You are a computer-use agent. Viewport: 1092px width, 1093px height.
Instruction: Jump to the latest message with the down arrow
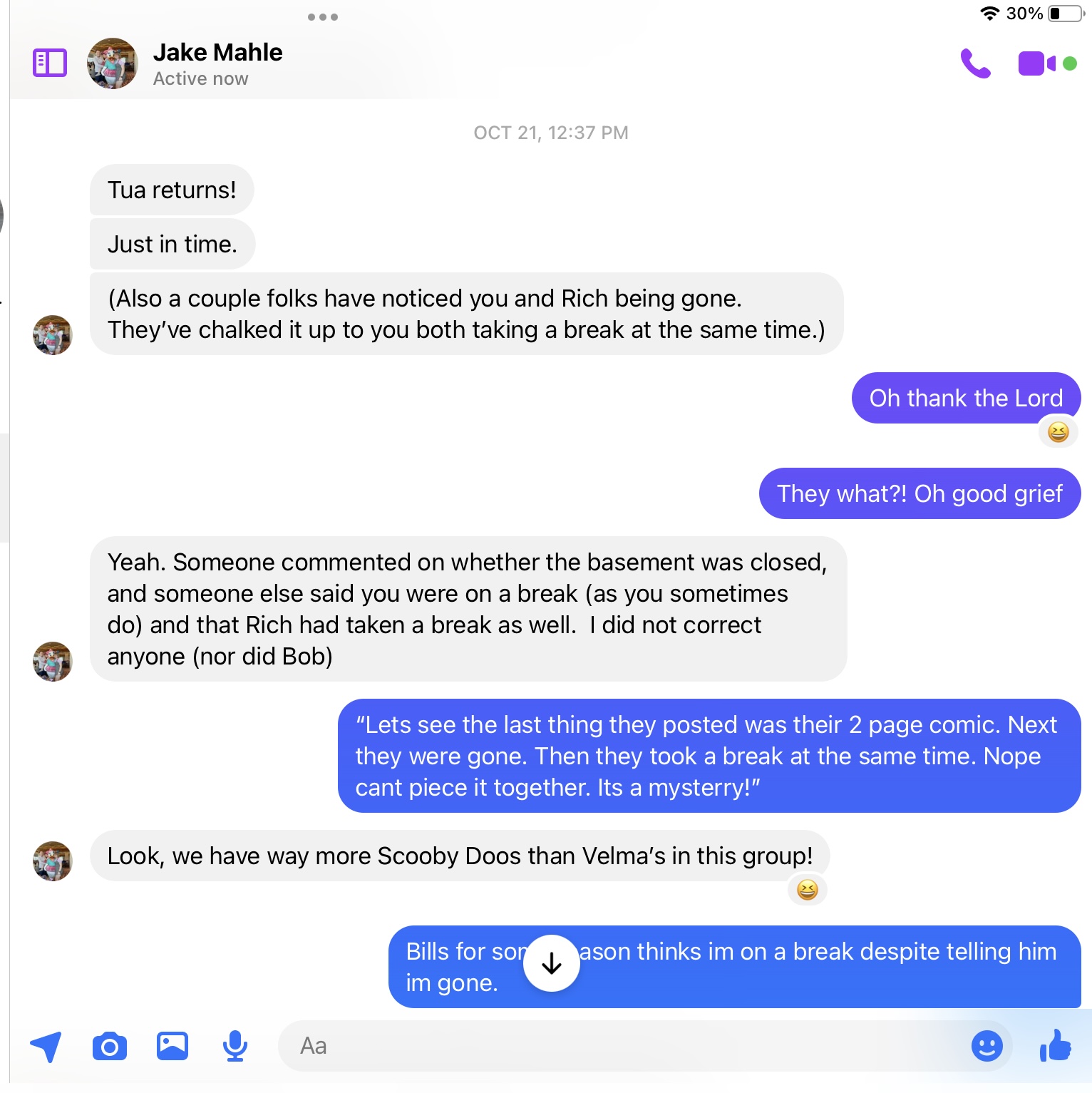click(552, 963)
